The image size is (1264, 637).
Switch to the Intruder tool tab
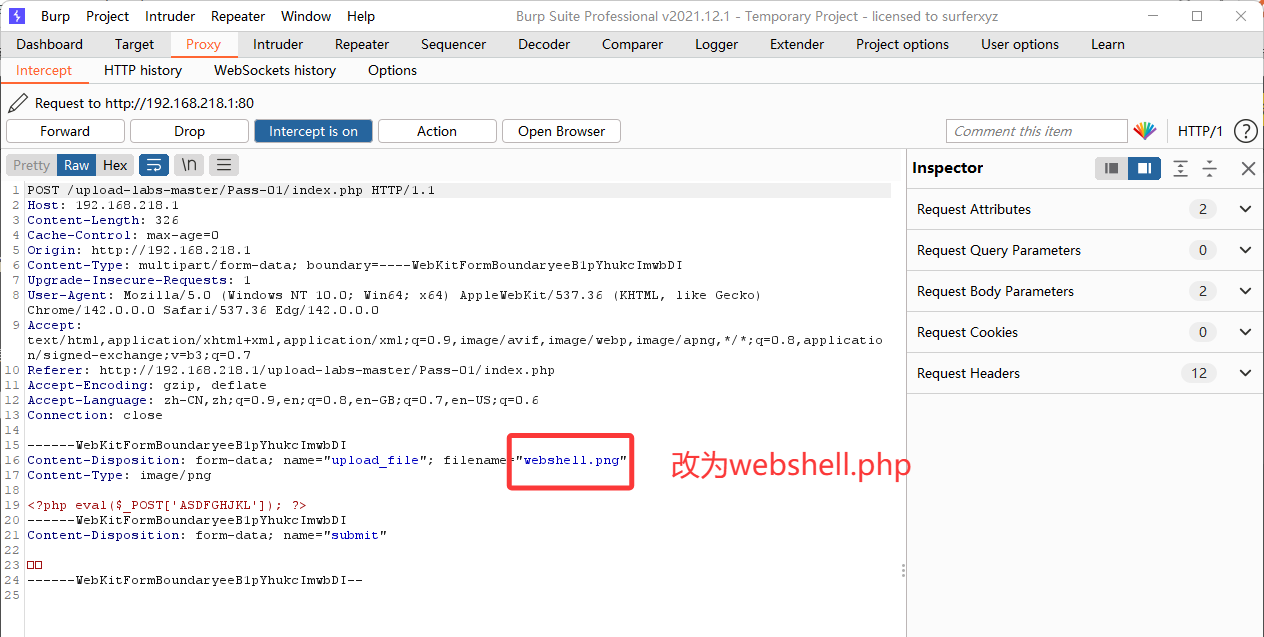(278, 44)
